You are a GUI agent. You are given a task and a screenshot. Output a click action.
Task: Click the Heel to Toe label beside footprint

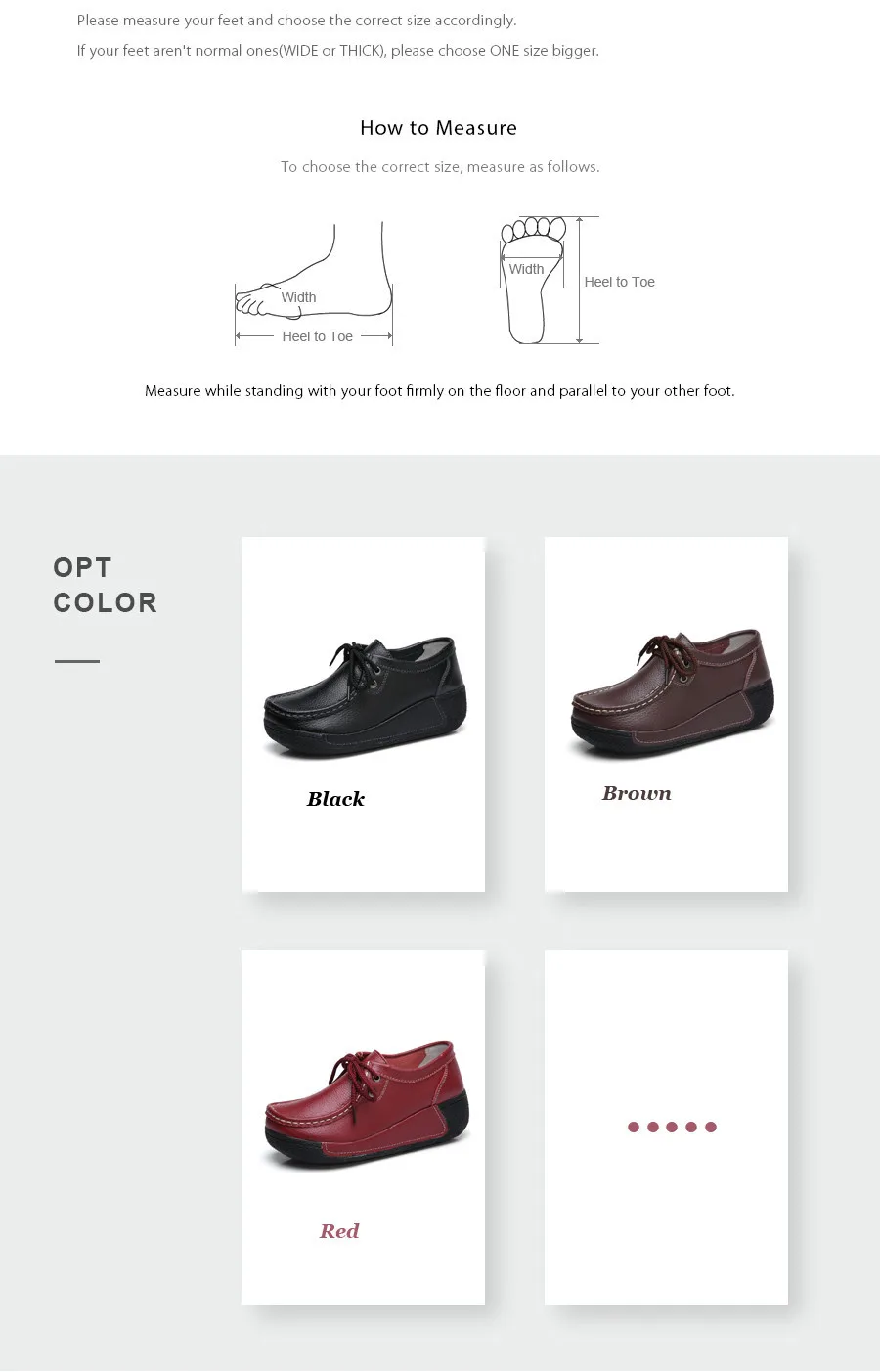619,282
